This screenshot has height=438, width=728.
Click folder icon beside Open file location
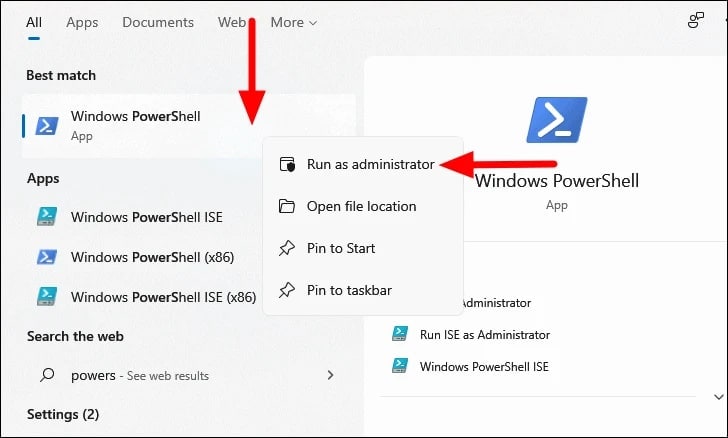tap(287, 206)
